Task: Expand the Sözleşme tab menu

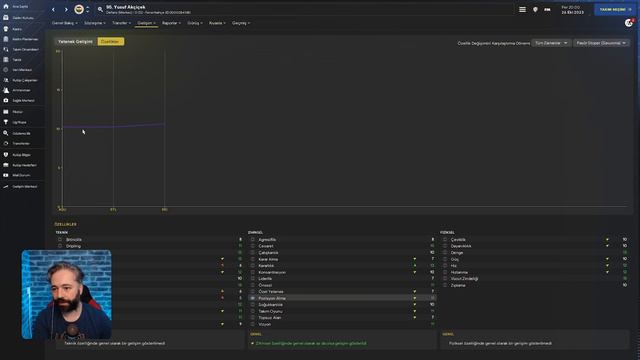Action: pyautogui.click(x=95, y=23)
